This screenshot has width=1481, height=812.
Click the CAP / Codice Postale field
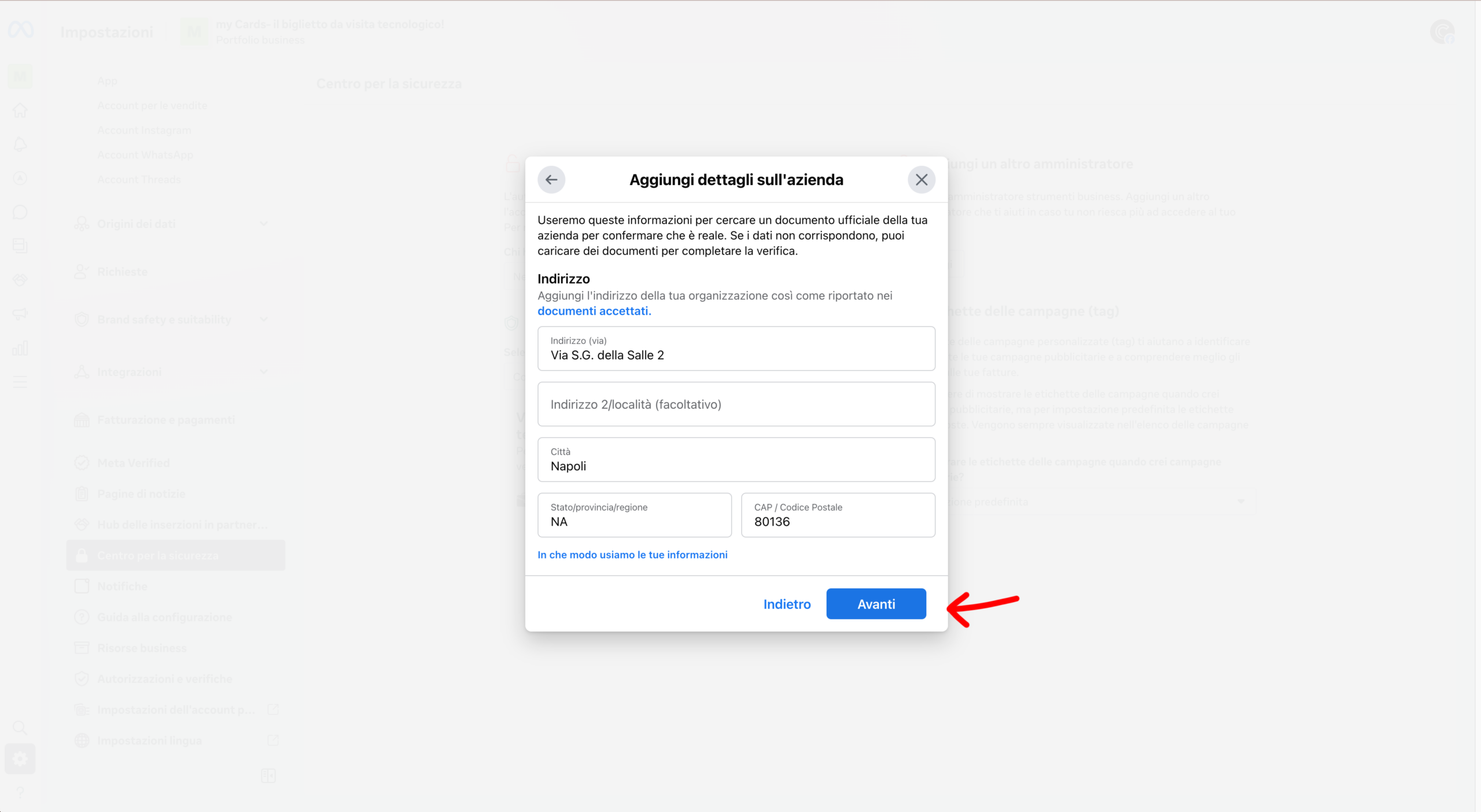pyautogui.click(x=837, y=515)
